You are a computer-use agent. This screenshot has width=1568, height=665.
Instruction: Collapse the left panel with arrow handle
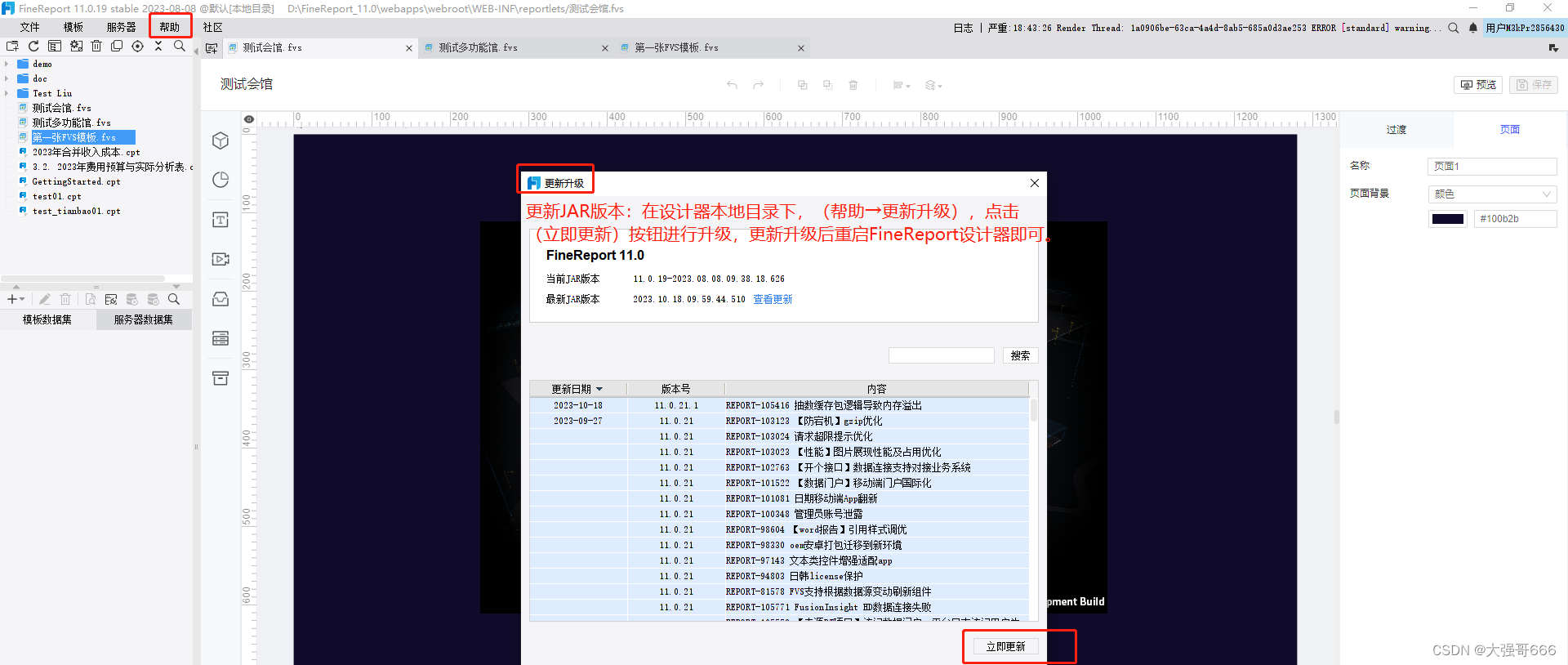pyautogui.click(x=196, y=51)
